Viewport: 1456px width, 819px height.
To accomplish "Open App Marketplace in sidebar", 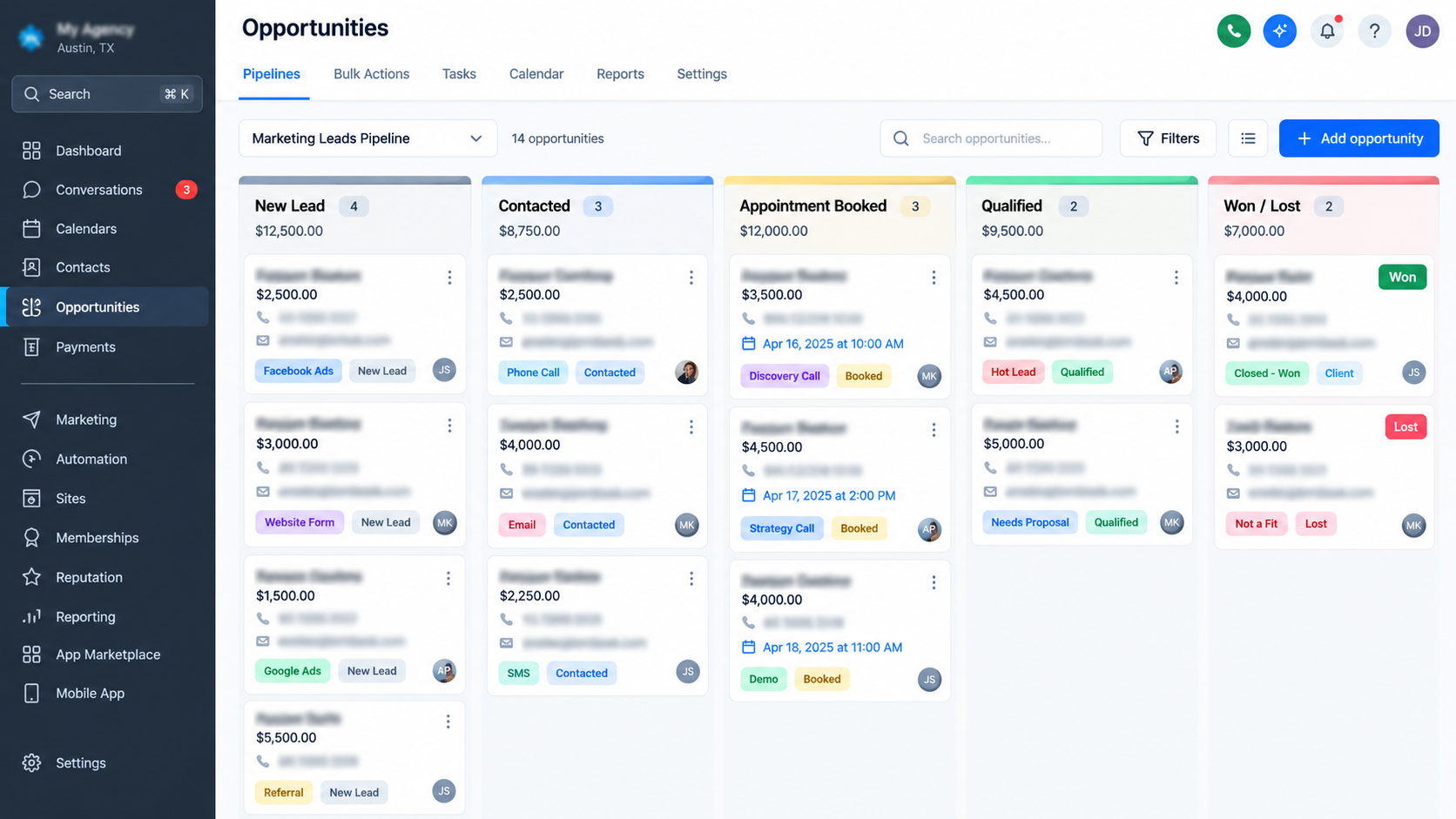I will pyautogui.click(x=107, y=655).
